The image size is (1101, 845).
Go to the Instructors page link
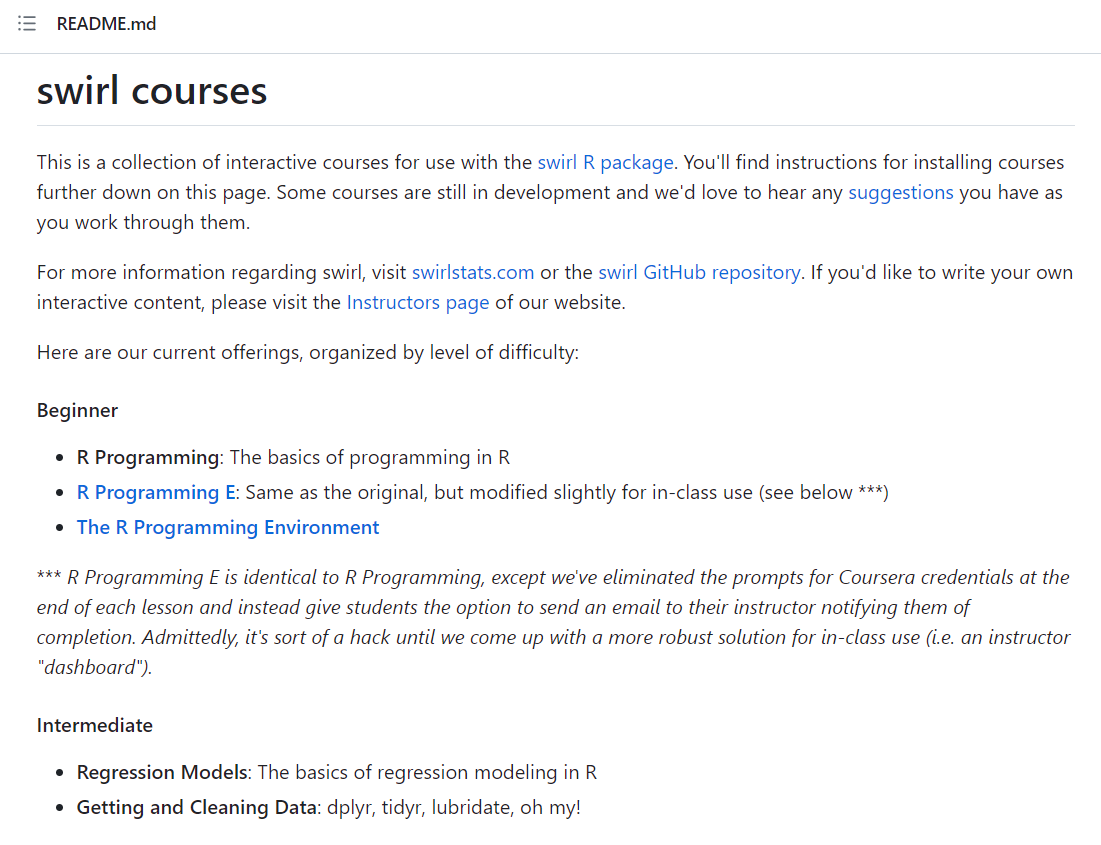click(x=418, y=303)
